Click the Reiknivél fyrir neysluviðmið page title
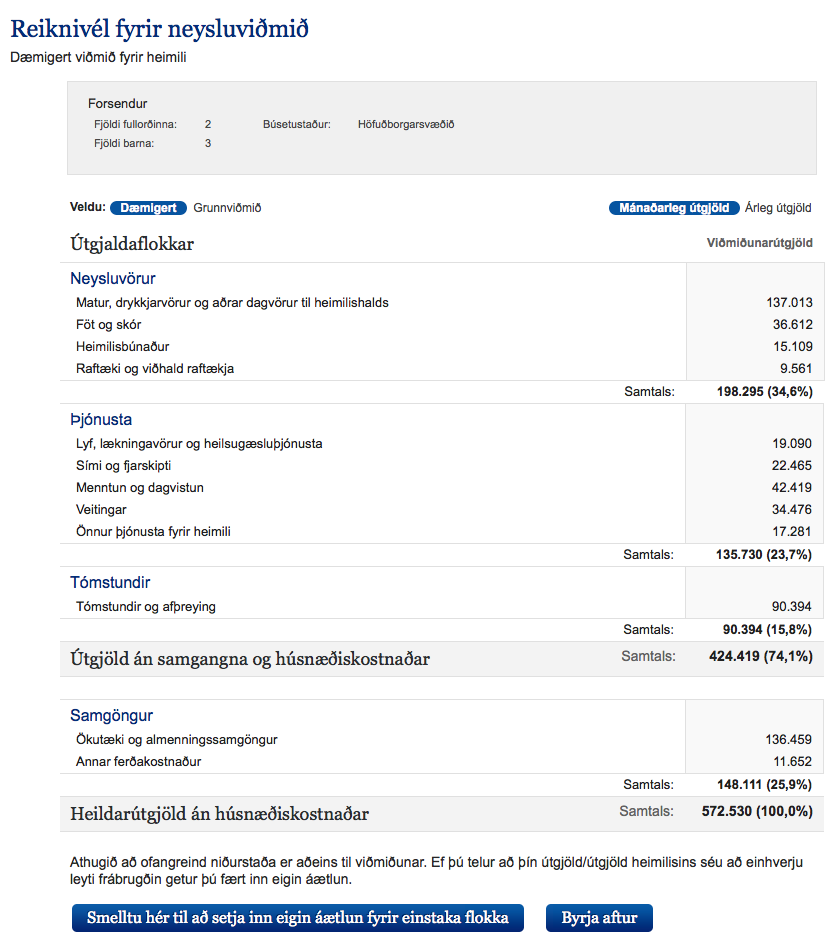 tap(158, 30)
